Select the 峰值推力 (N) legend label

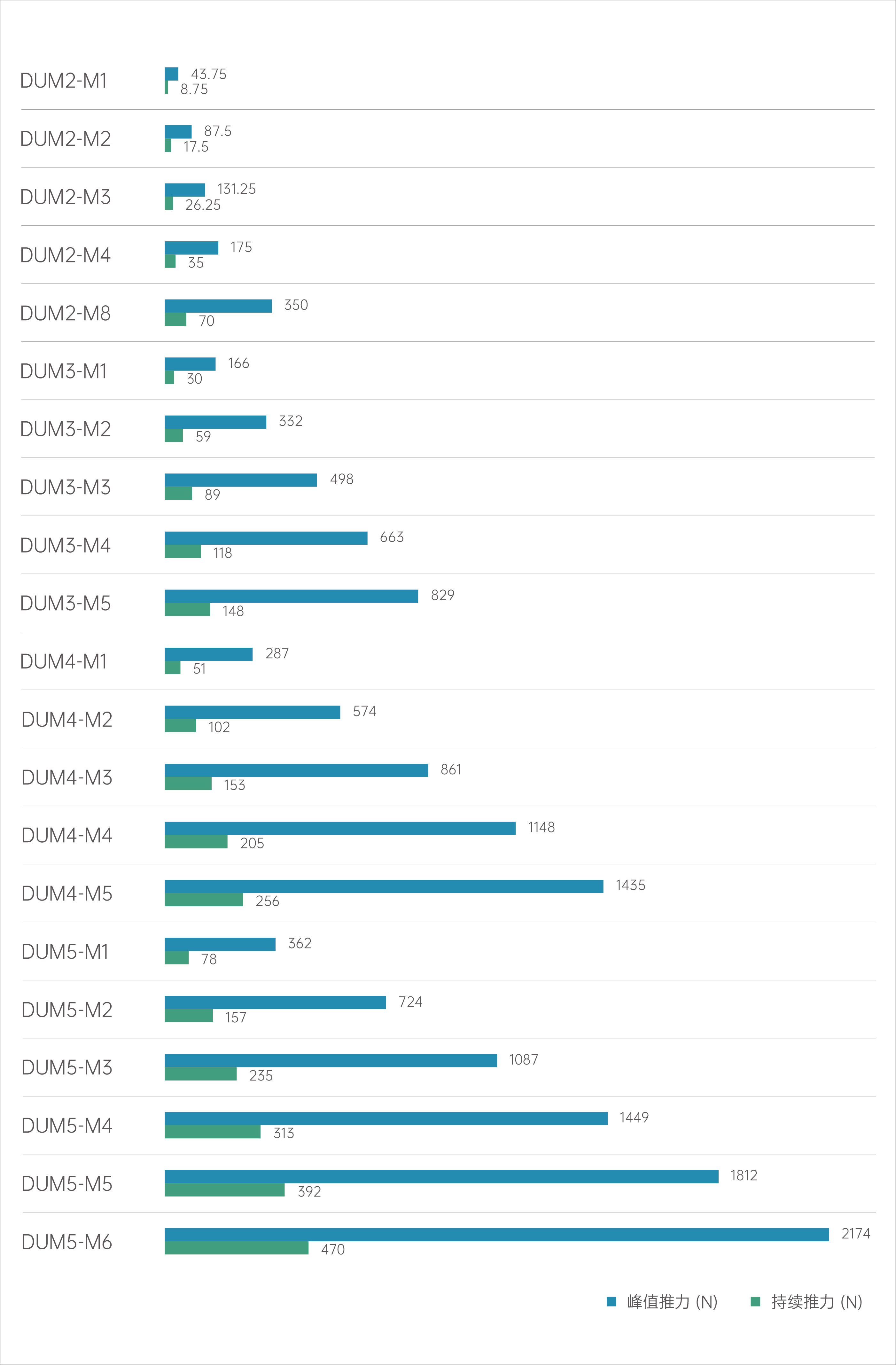click(x=672, y=1302)
